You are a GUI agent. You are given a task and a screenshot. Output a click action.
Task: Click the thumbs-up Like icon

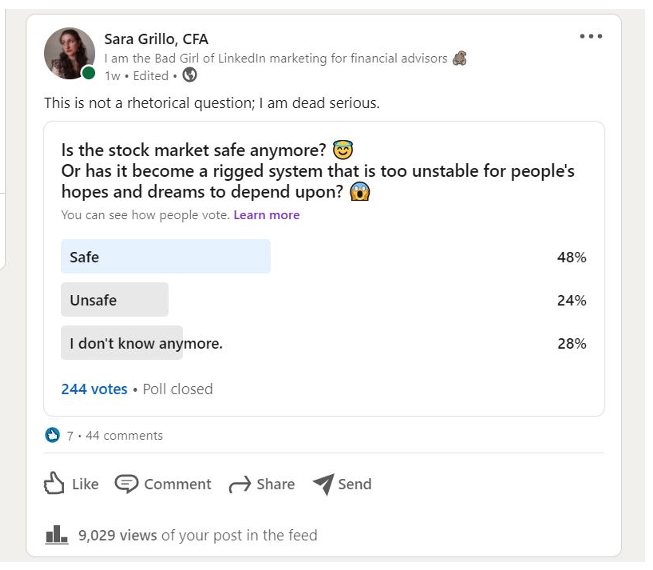pyautogui.click(x=54, y=484)
